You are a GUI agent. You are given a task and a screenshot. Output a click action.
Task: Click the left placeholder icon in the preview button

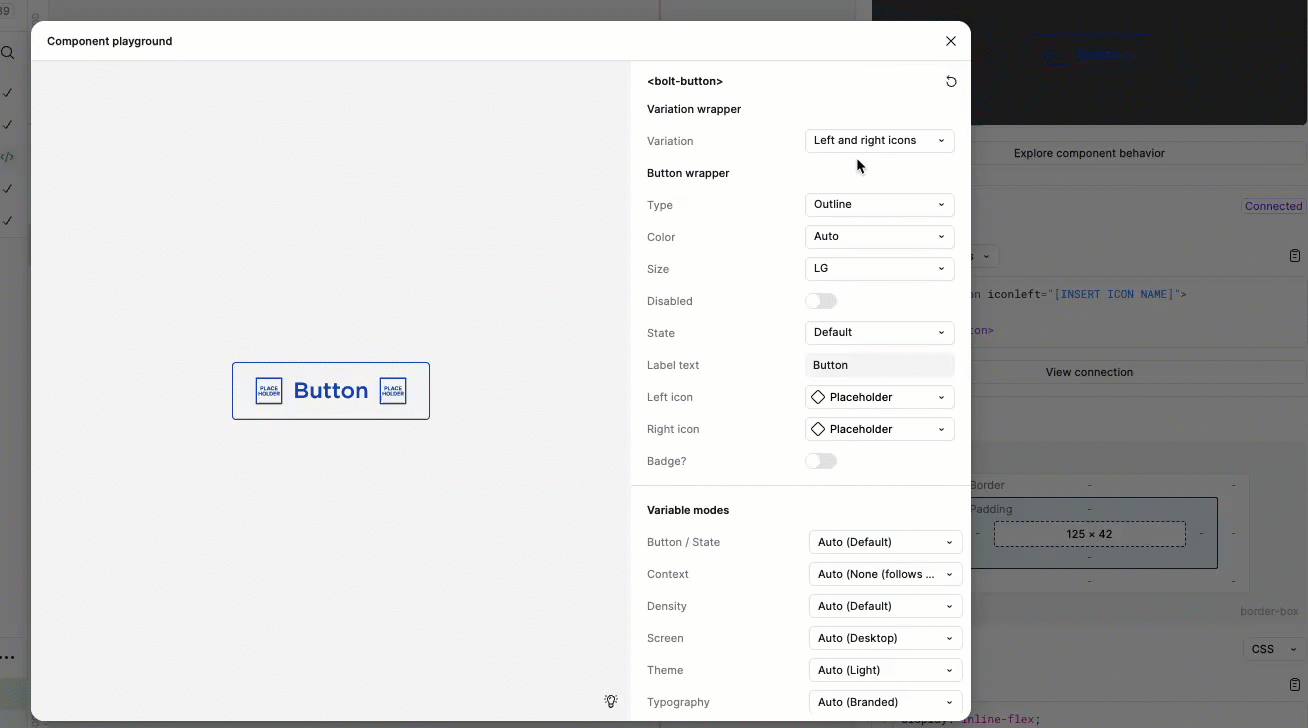(269, 391)
